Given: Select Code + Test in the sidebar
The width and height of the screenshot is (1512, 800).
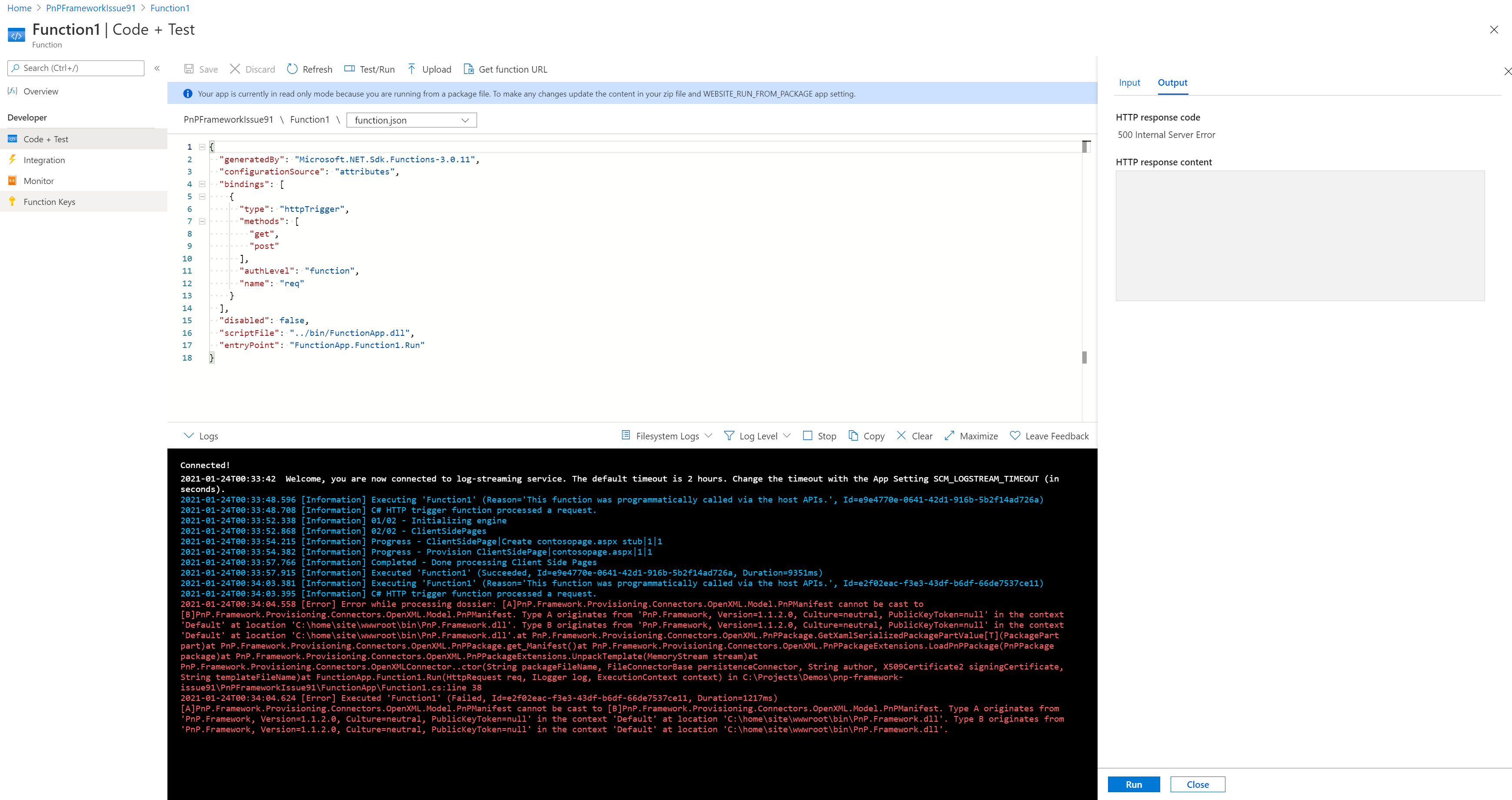Looking at the screenshot, I should [46, 139].
